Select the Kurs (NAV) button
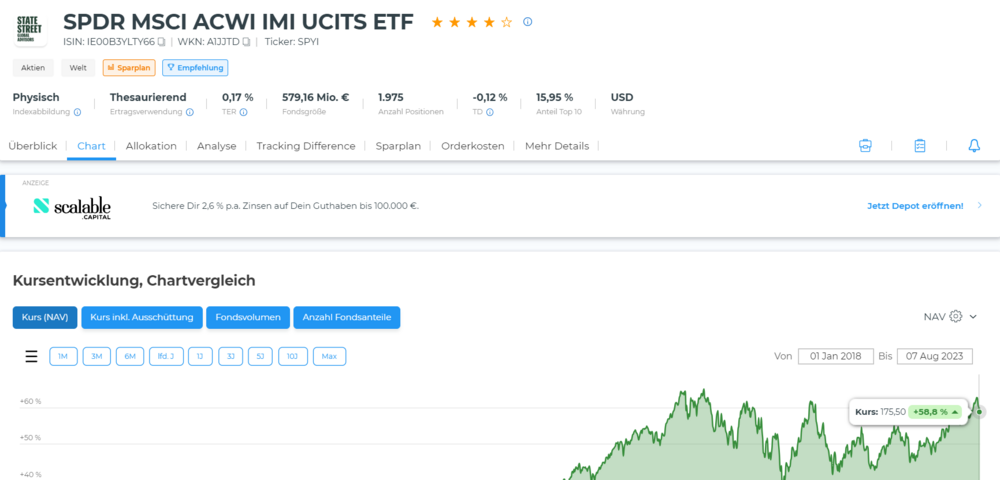Viewport: 1000px width, 480px height. (x=45, y=317)
